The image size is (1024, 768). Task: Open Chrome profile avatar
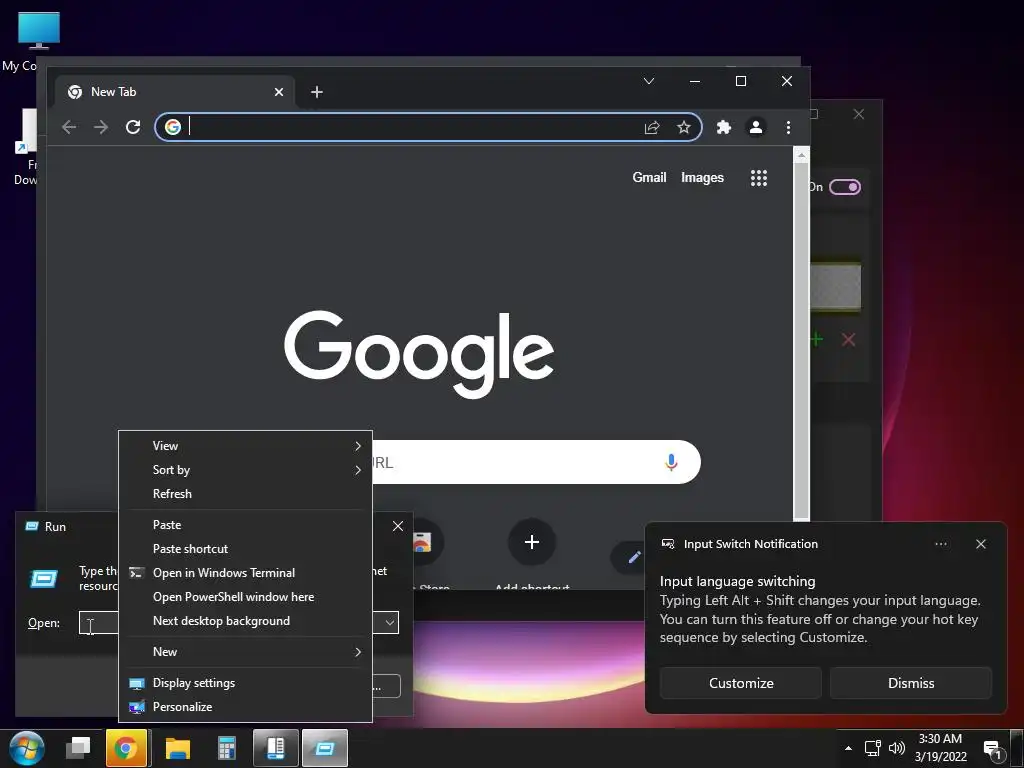[x=756, y=127]
